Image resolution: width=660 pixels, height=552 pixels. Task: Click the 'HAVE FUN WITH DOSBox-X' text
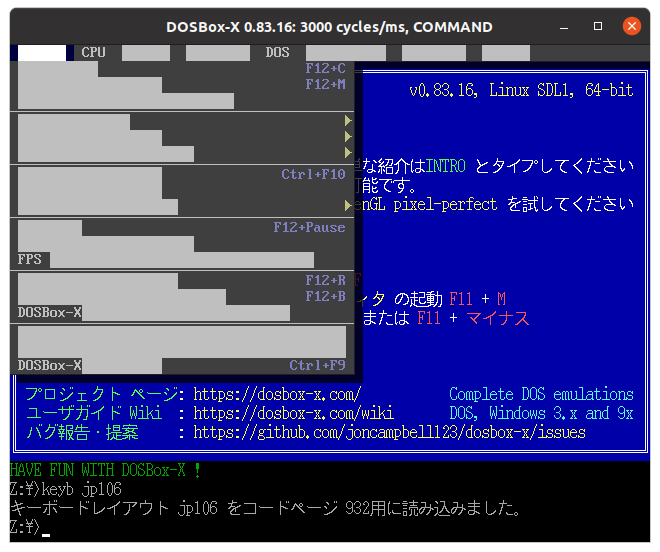tap(105, 470)
